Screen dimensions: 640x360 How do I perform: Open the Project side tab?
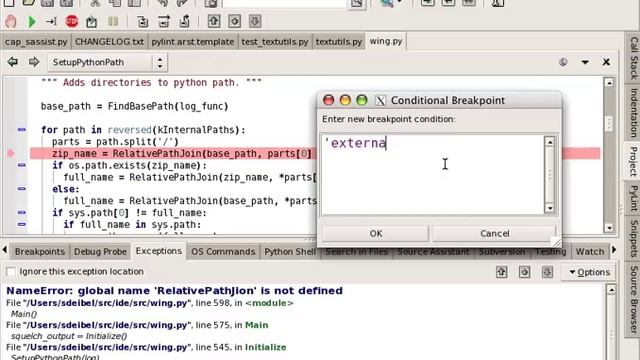633,161
